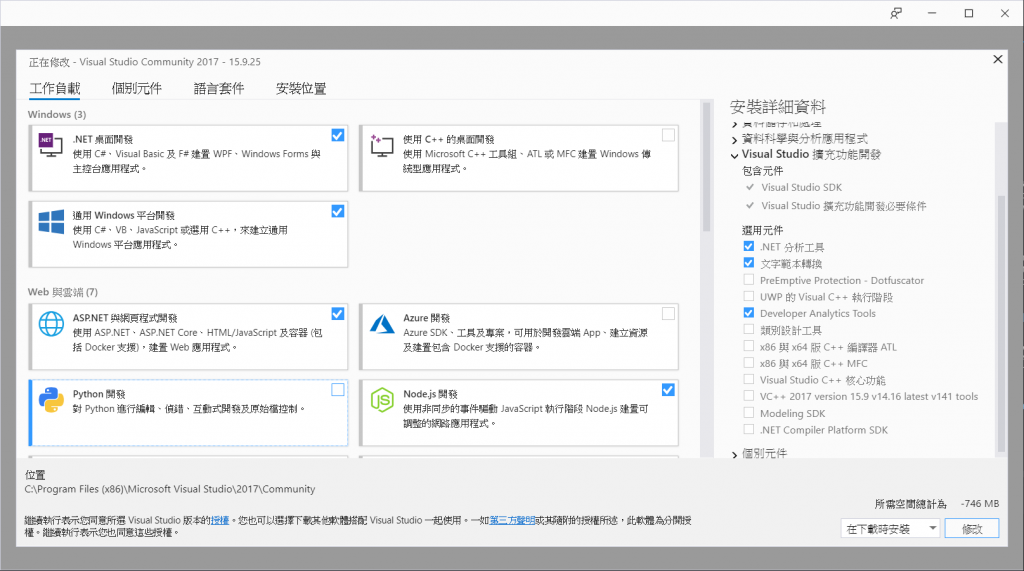Enable Visual Studio C++ 核心功能 option
This screenshot has height=571, width=1024.
point(748,379)
